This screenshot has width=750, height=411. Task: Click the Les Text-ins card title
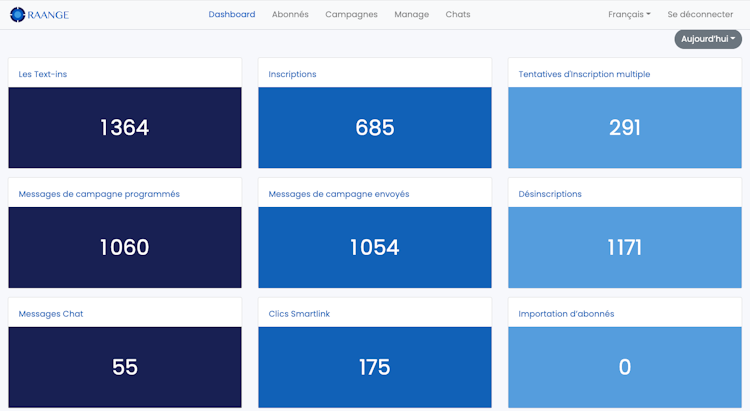click(x=43, y=74)
